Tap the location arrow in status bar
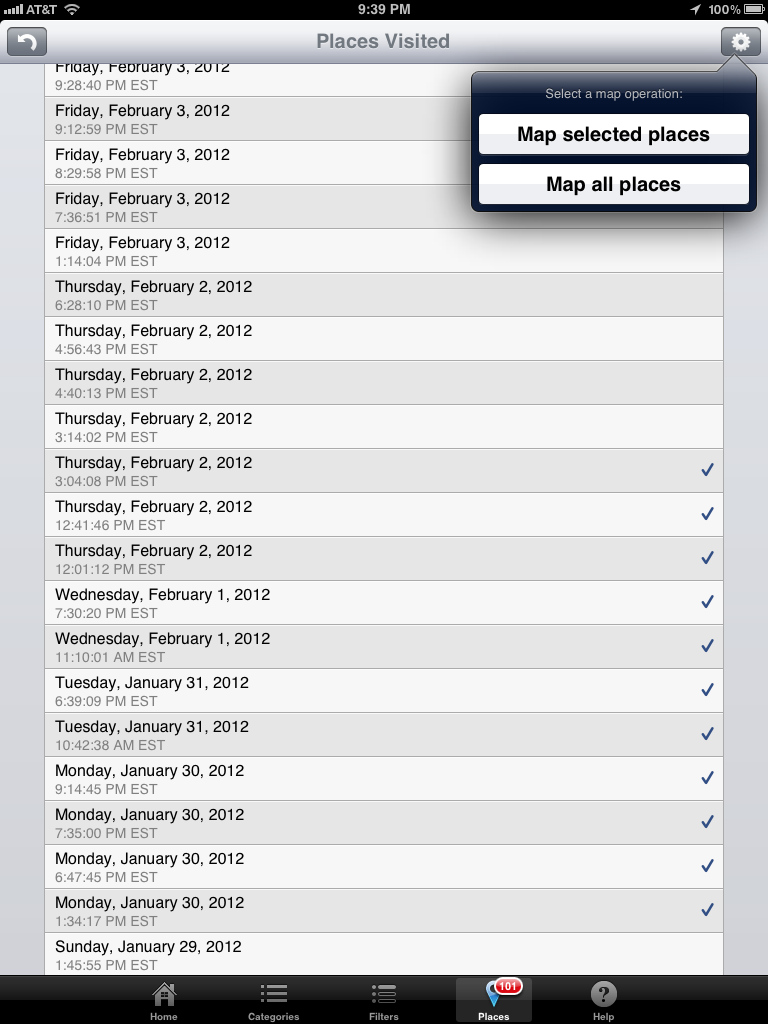 [695, 9]
